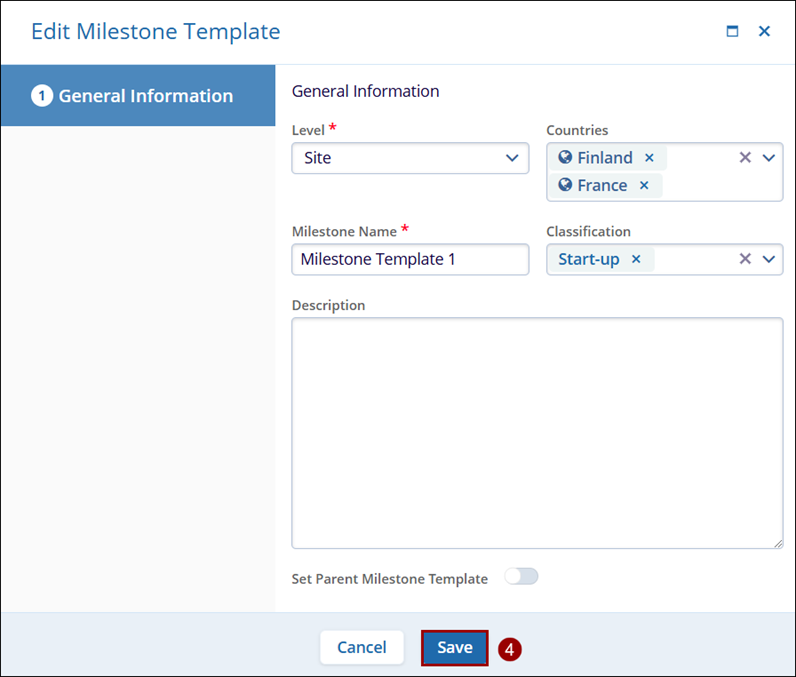Screen dimensions: 796x677
Task: Toggle Set Parent Milestone Template switch
Action: click(521, 577)
